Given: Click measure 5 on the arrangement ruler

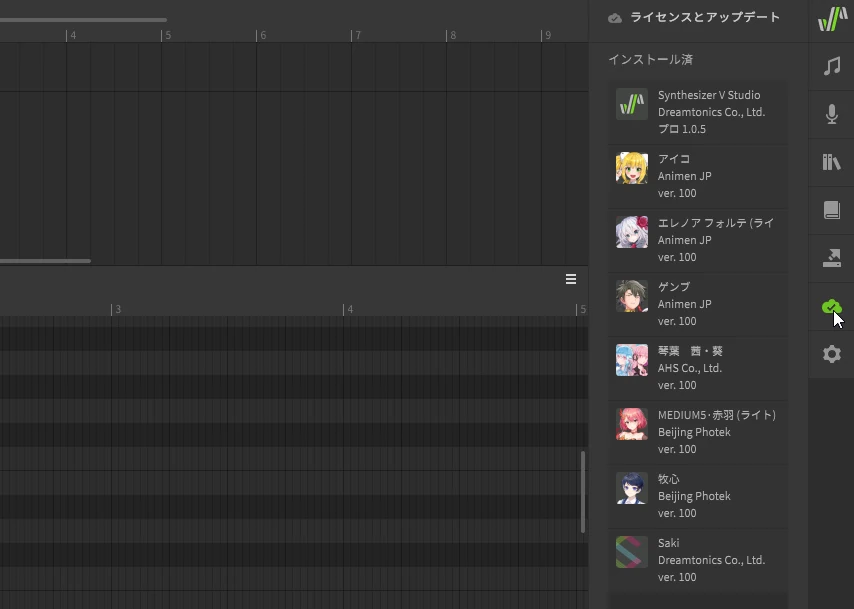Looking at the screenshot, I should 166,35.
